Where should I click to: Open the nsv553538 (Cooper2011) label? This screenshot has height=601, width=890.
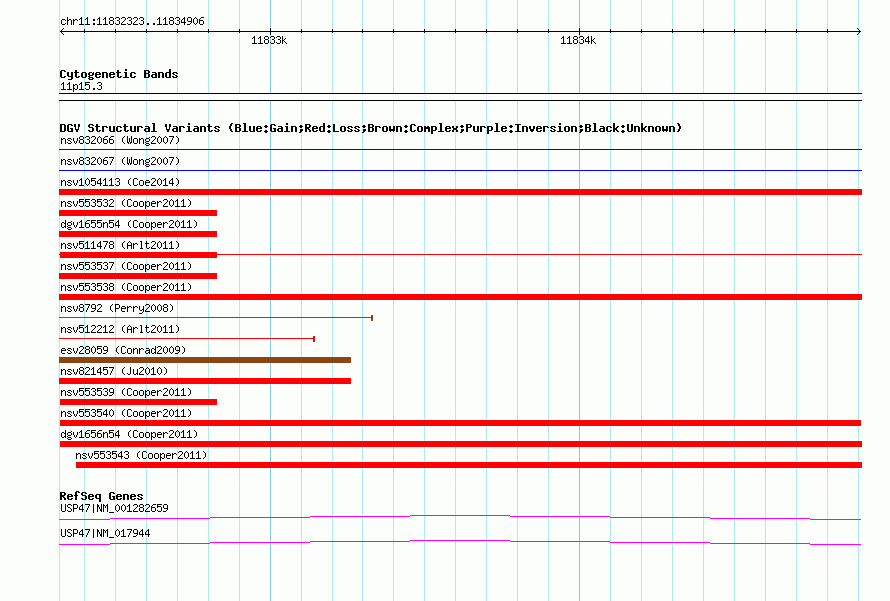coord(126,287)
